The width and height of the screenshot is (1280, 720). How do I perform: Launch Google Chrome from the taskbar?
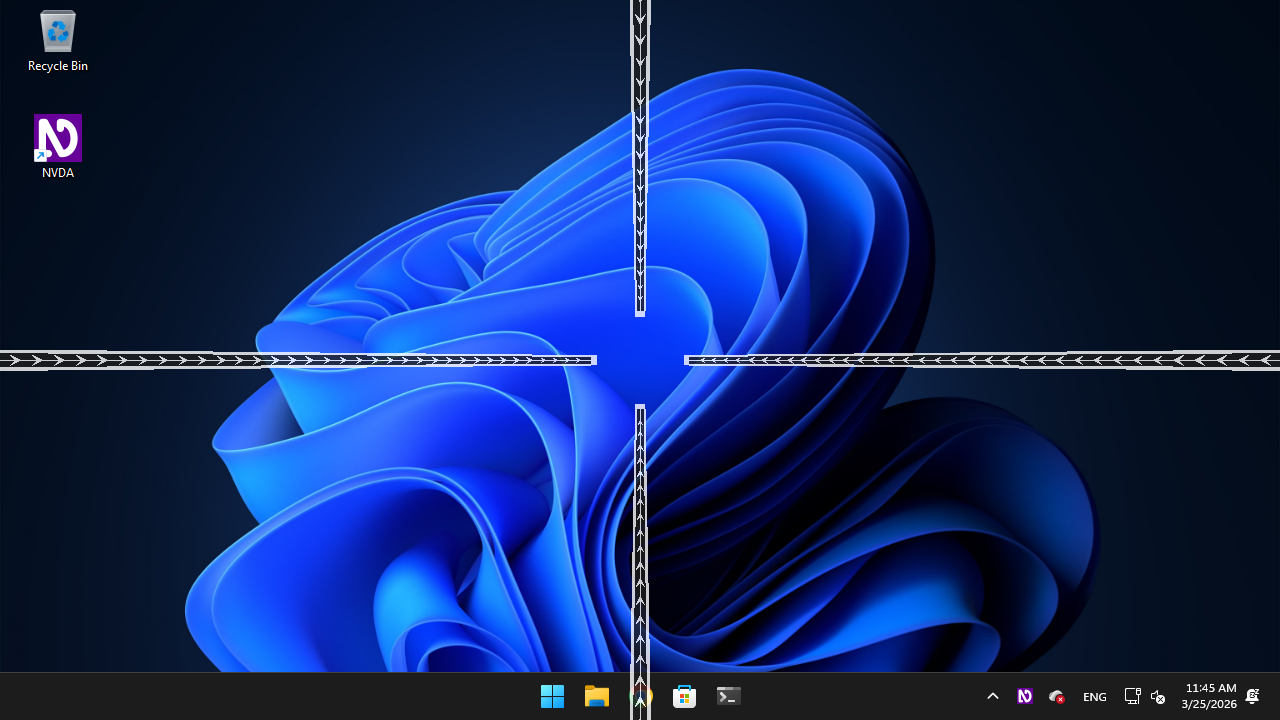click(x=641, y=696)
